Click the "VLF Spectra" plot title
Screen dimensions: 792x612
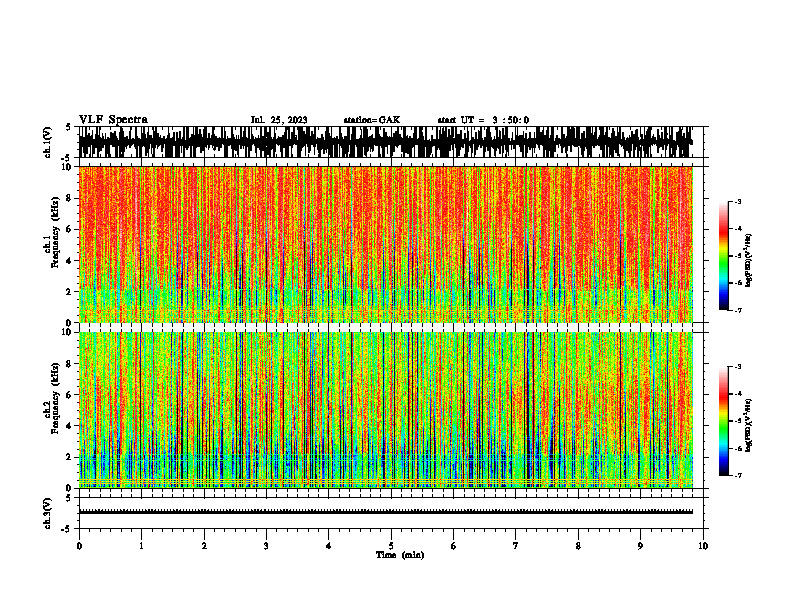click(x=113, y=120)
